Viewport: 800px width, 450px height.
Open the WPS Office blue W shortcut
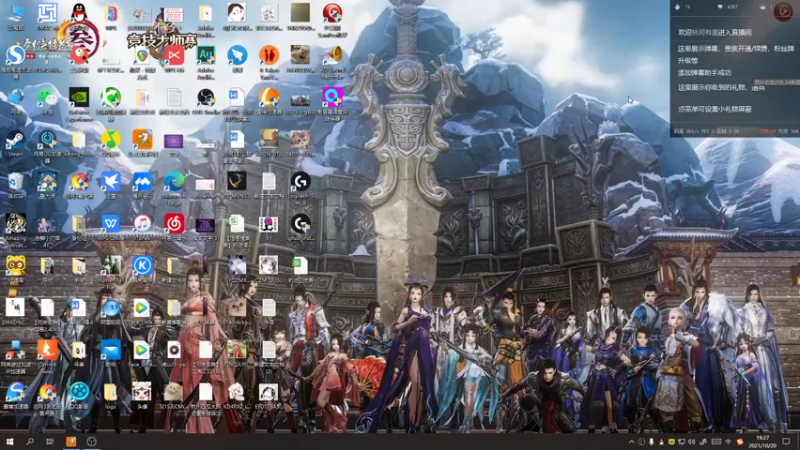pyautogui.click(x=111, y=224)
